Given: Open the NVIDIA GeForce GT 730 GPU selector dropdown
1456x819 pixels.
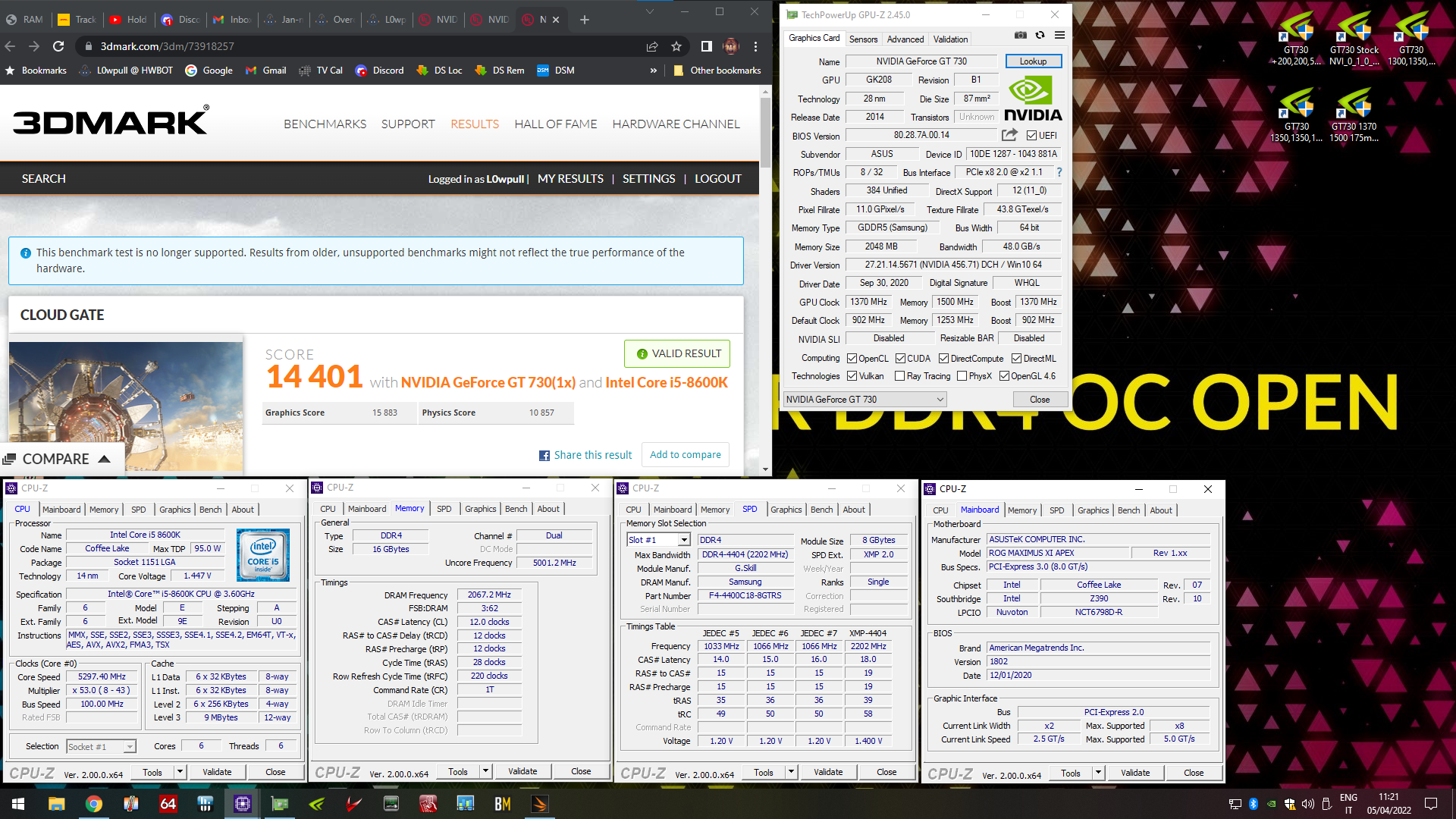Looking at the screenshot, I should click(x=864, y=400).
